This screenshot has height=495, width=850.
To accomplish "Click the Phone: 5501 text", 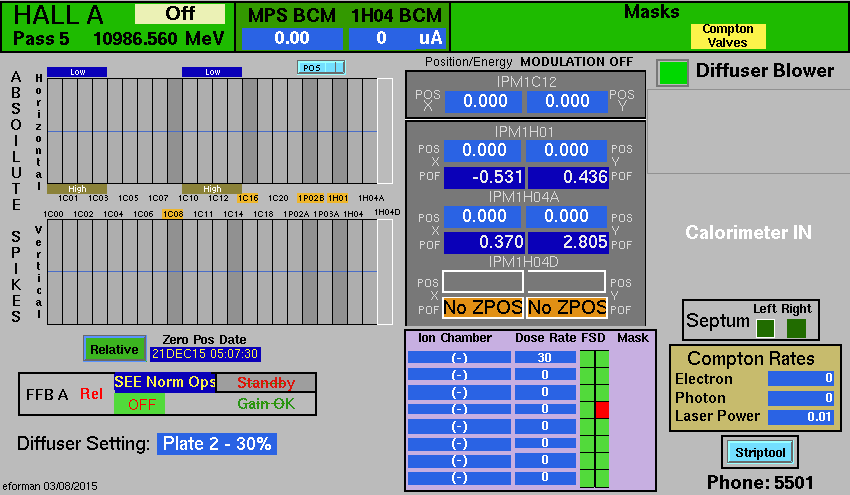I will tap(760, 482).
